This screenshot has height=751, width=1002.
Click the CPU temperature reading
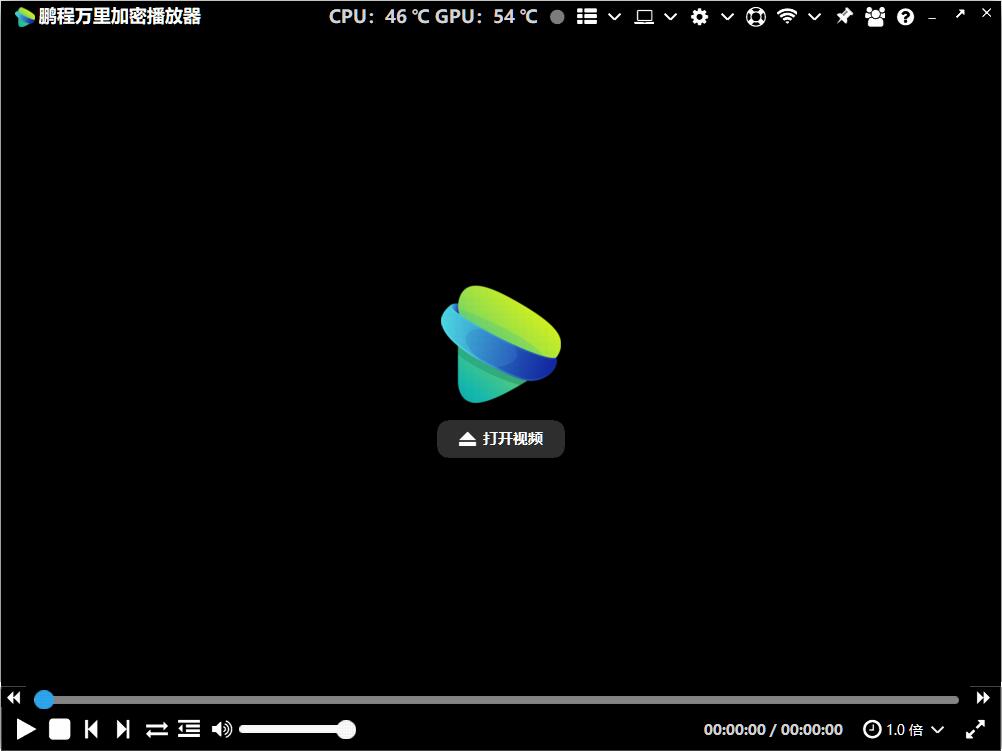pos(379,17)
